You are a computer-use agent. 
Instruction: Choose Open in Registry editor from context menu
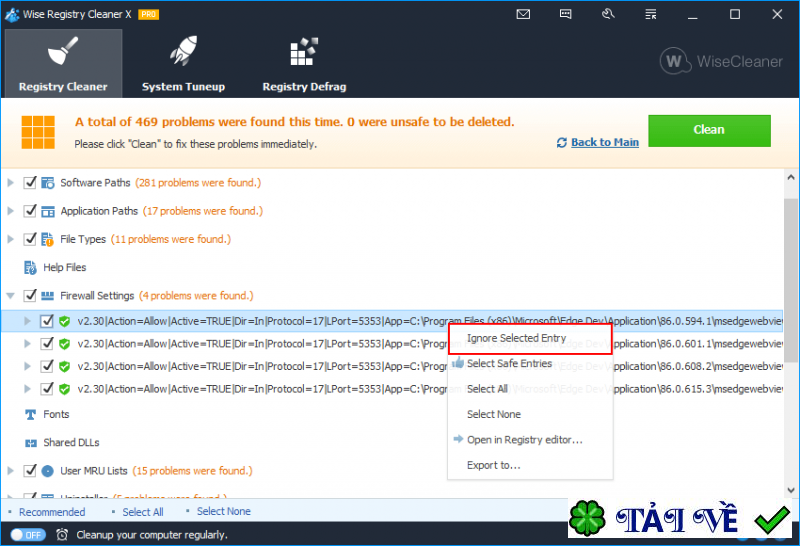pyautogui.click(x=530, y=440)
